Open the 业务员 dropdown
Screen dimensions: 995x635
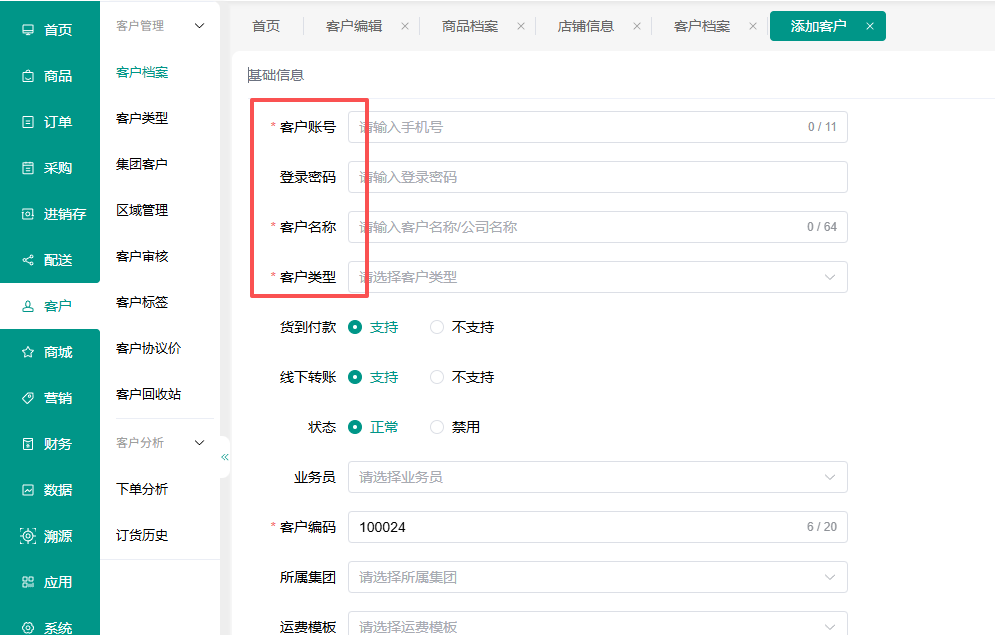pos(598,477)
